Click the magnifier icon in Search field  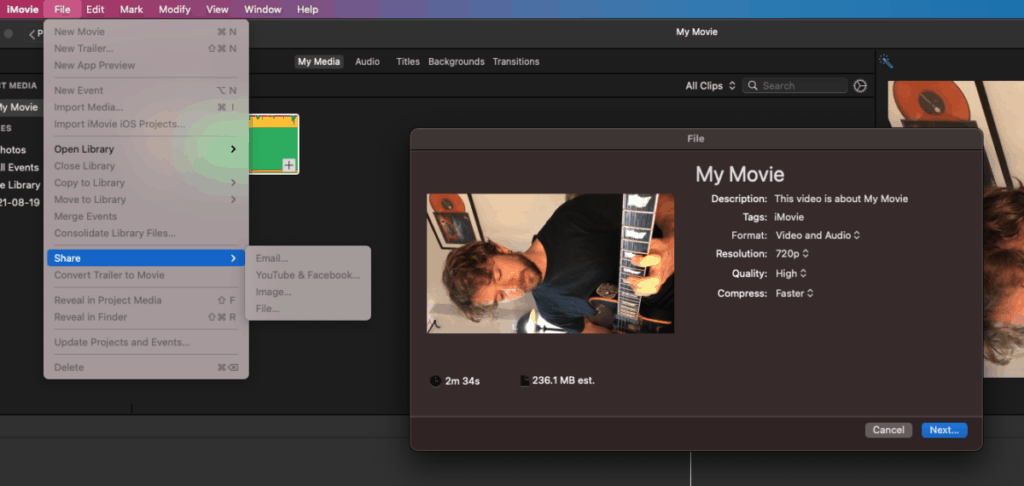753,86
